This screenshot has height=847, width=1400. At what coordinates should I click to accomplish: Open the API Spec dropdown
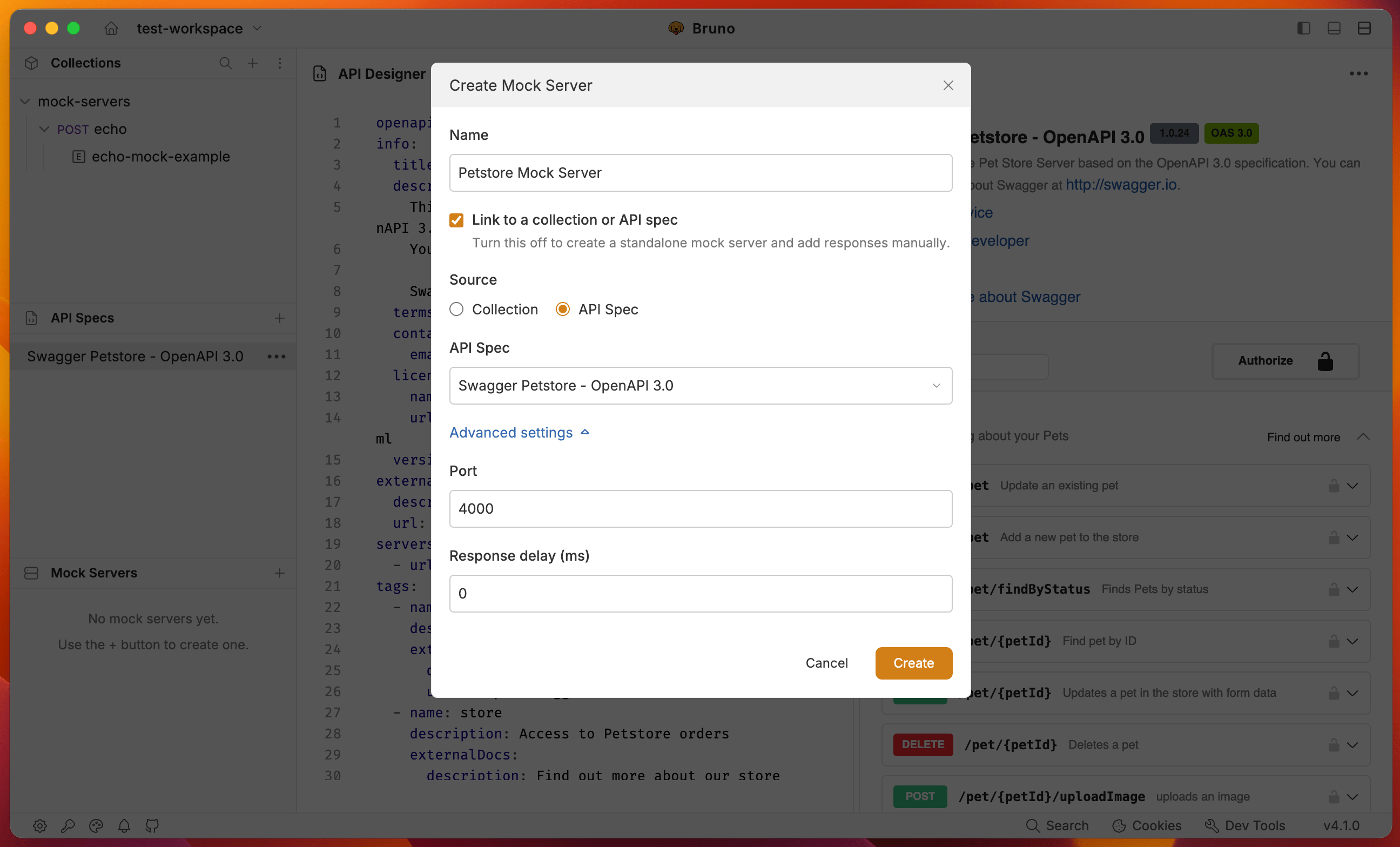701,386
